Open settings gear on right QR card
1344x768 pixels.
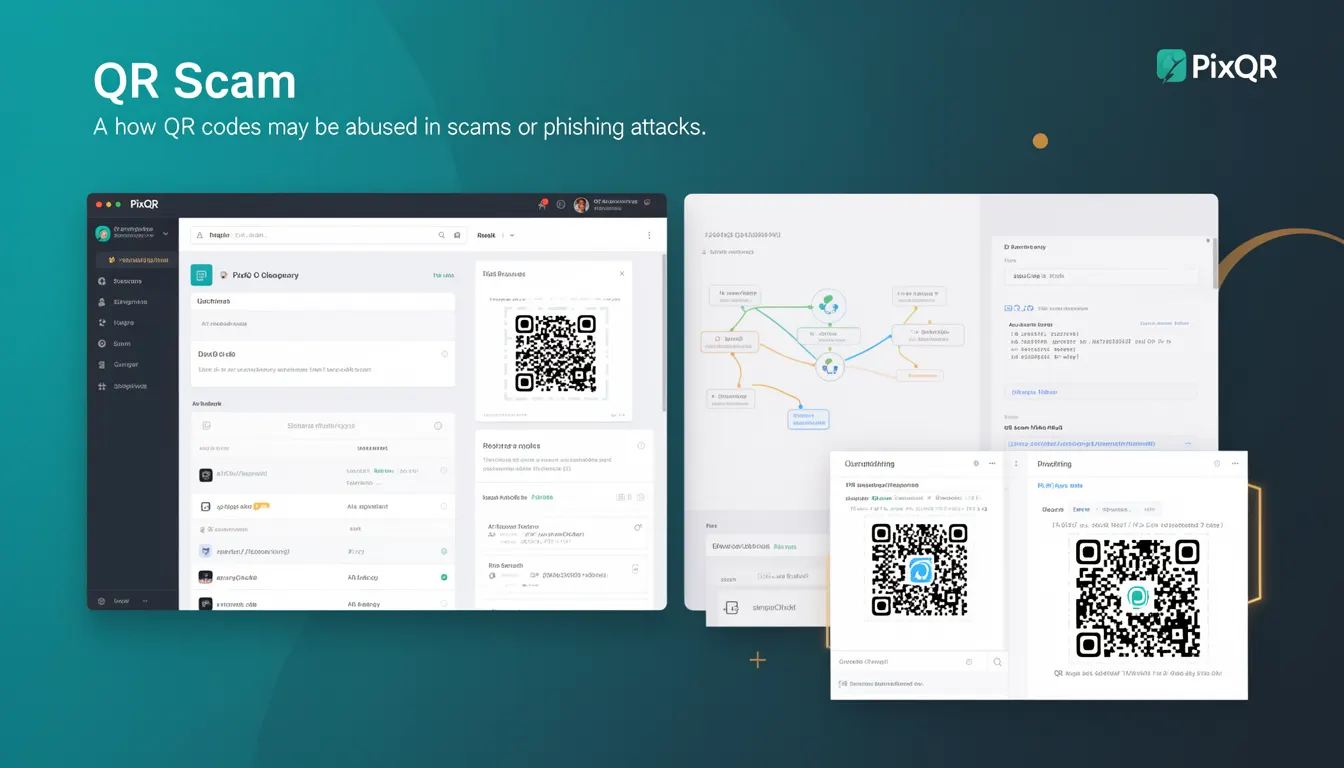(x=1217, y=464)
